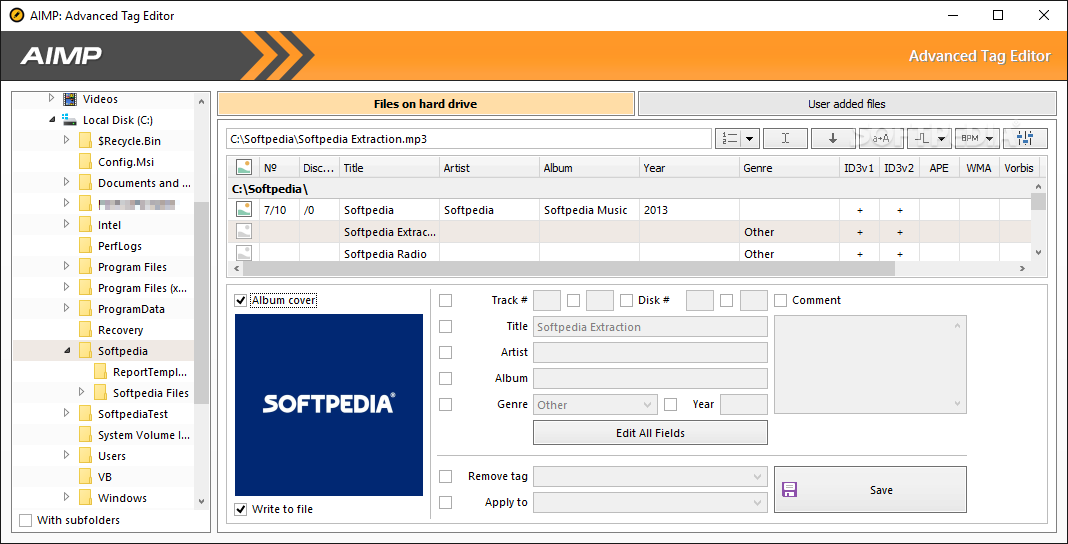Click the Recovery folder icon
1068x544 pixels.
(x=85, y=330)
